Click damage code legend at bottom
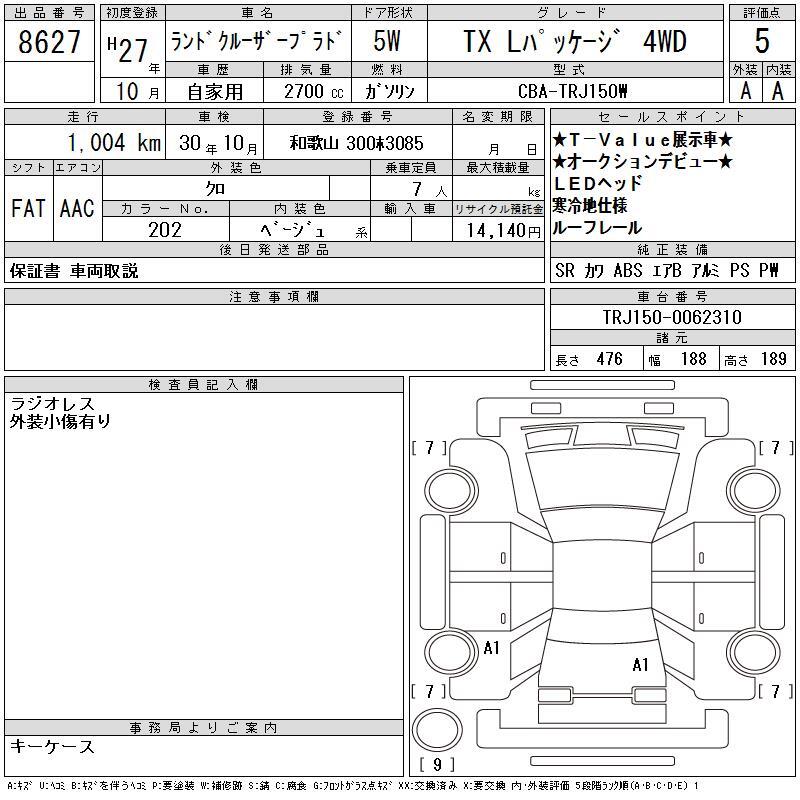 [353, 786]
